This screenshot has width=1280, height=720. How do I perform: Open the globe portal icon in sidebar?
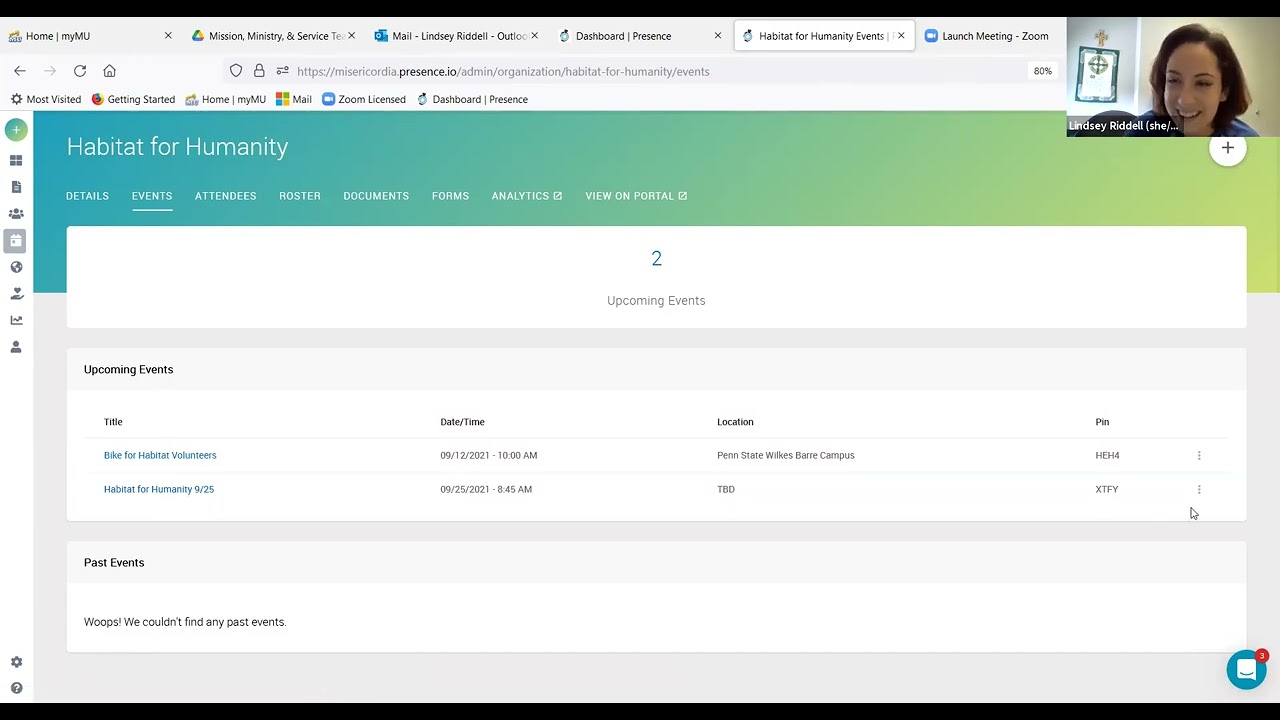click(16, 267)
